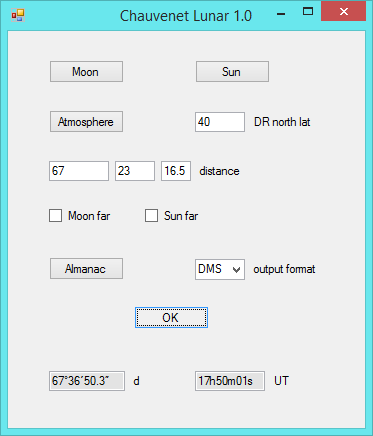Click the 'UT' label
This screenshot has width=373, height=436.
click(281, 381)
